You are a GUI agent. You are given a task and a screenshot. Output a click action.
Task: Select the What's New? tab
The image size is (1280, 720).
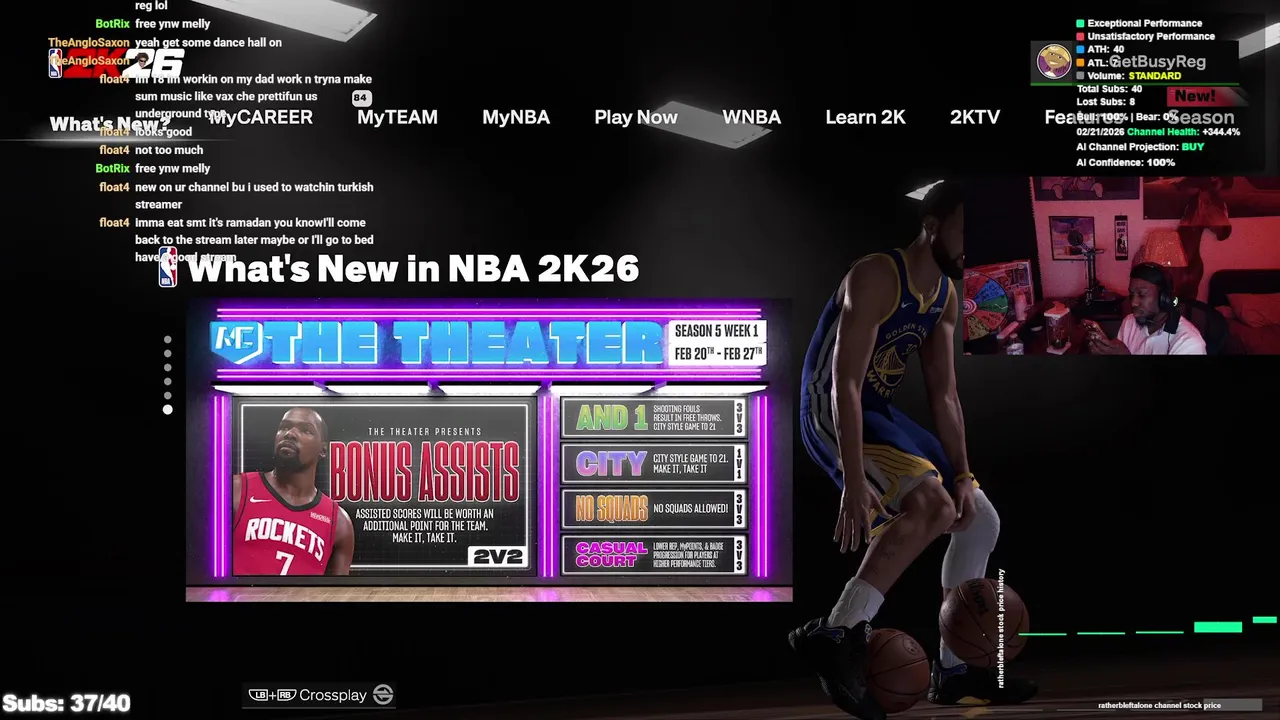tap(110, 124)
